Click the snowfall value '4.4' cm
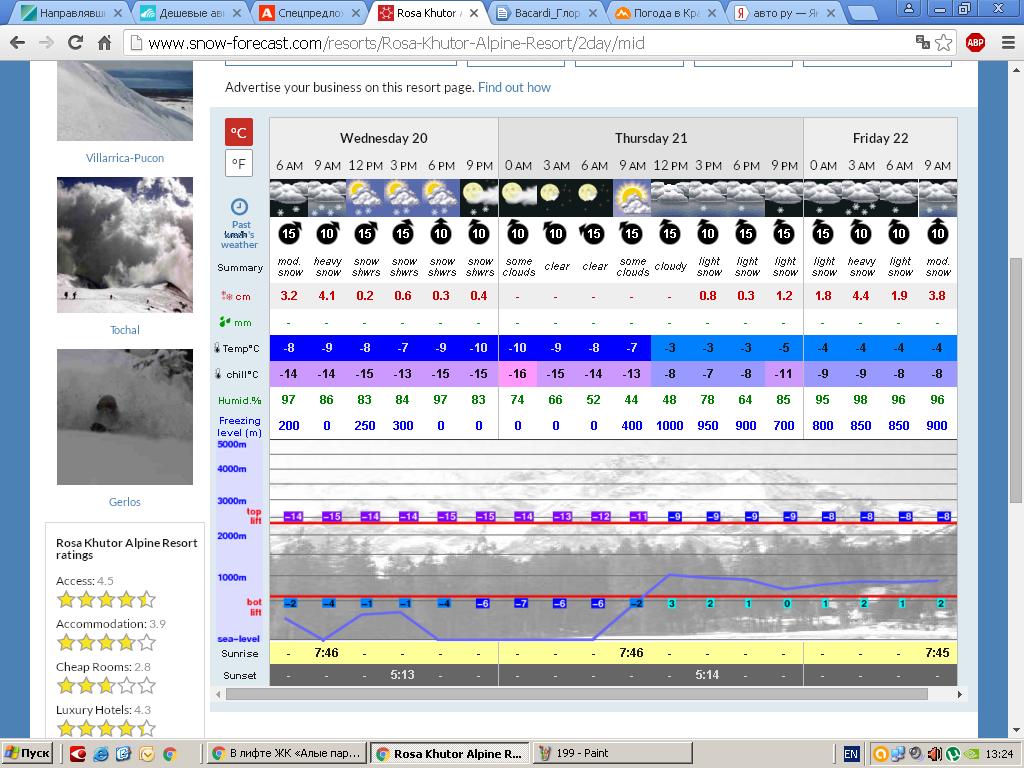The image size is (1024, 768). click(x=861, y=296)
